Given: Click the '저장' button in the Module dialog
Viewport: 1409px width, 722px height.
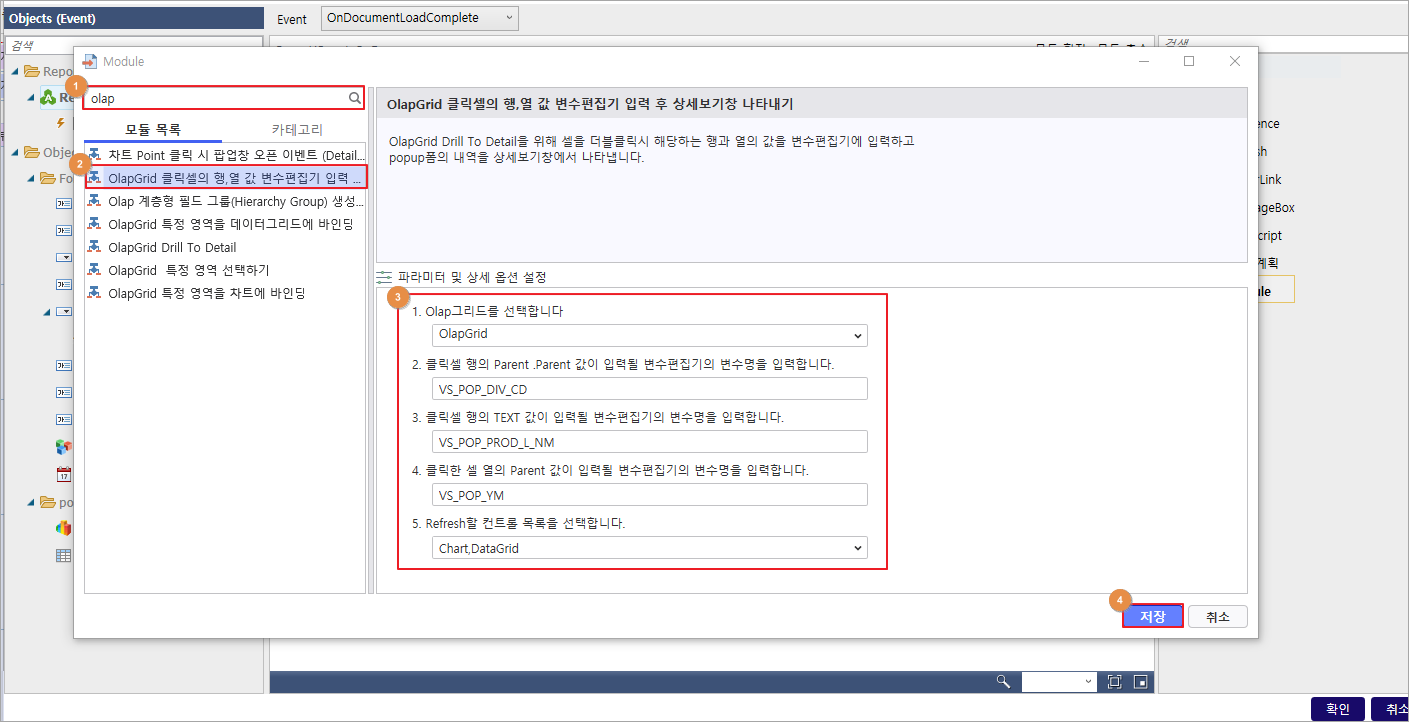Looking at the screenshot, I should 1153,617.
